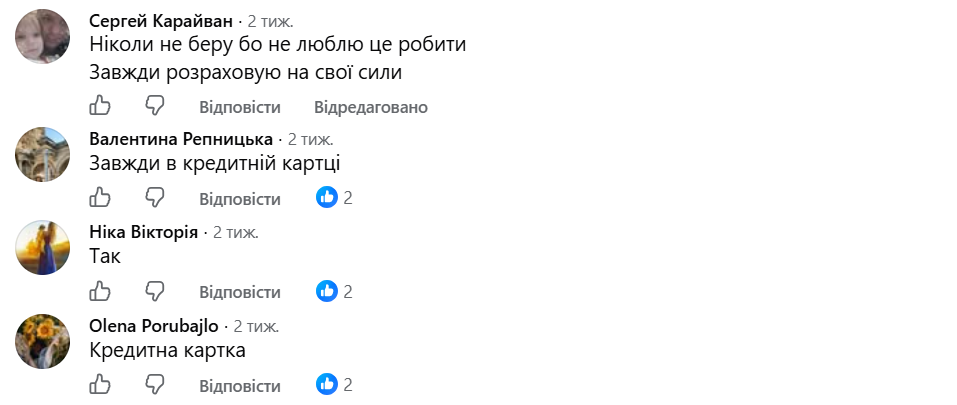Like Olena Porubajlo's comment

point(100,384)
